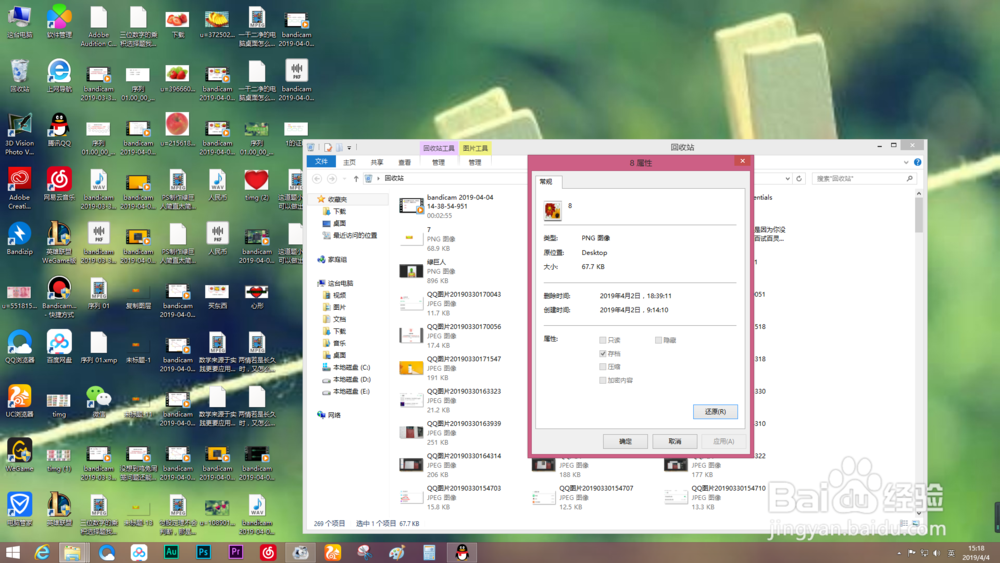Image resolution: width=1000 pixels, height=563 pixels.
Task: Click the Explorer back navigation arrow
Action: point(317,179)
